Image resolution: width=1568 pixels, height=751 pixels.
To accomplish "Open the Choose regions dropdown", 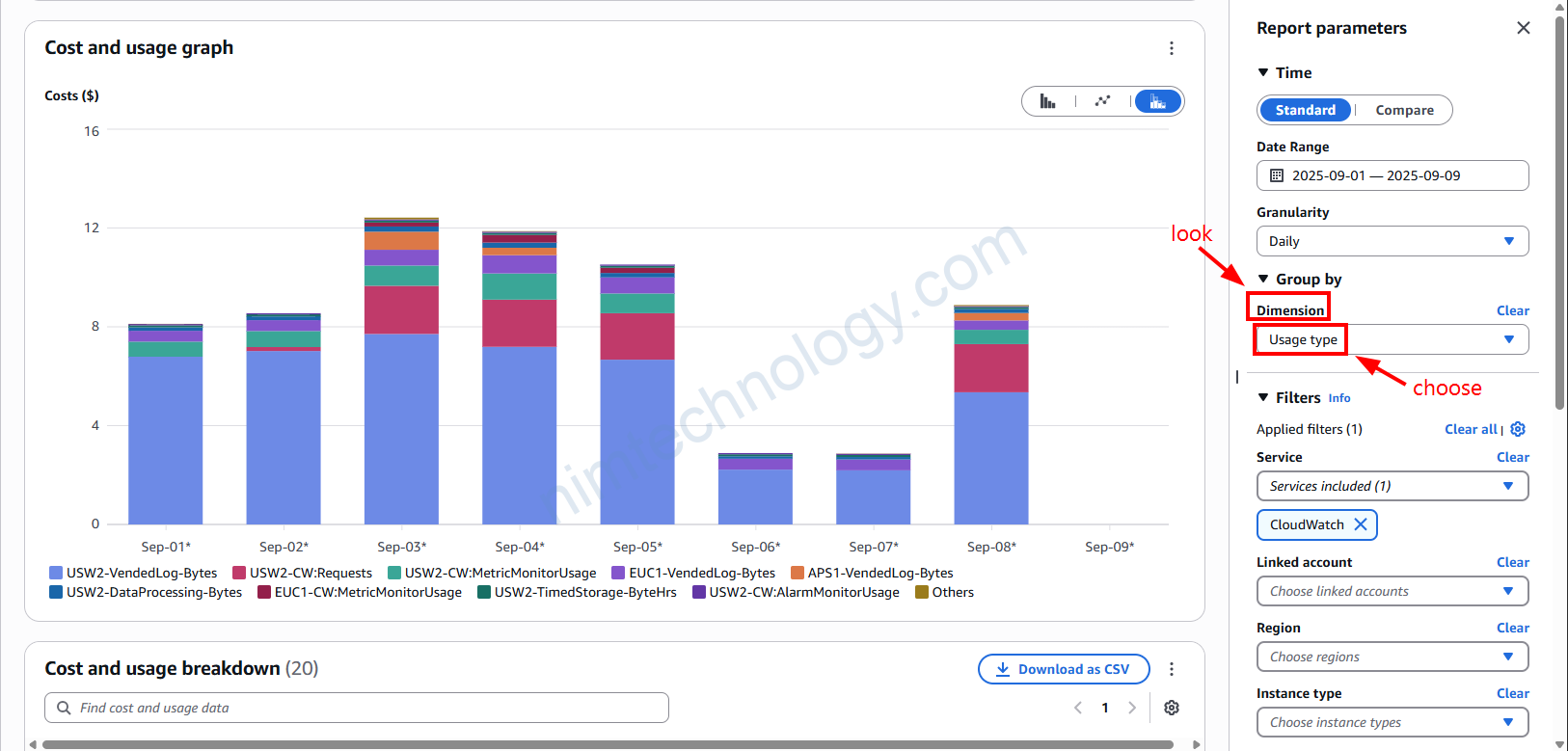I will [x=1392, y=657].
